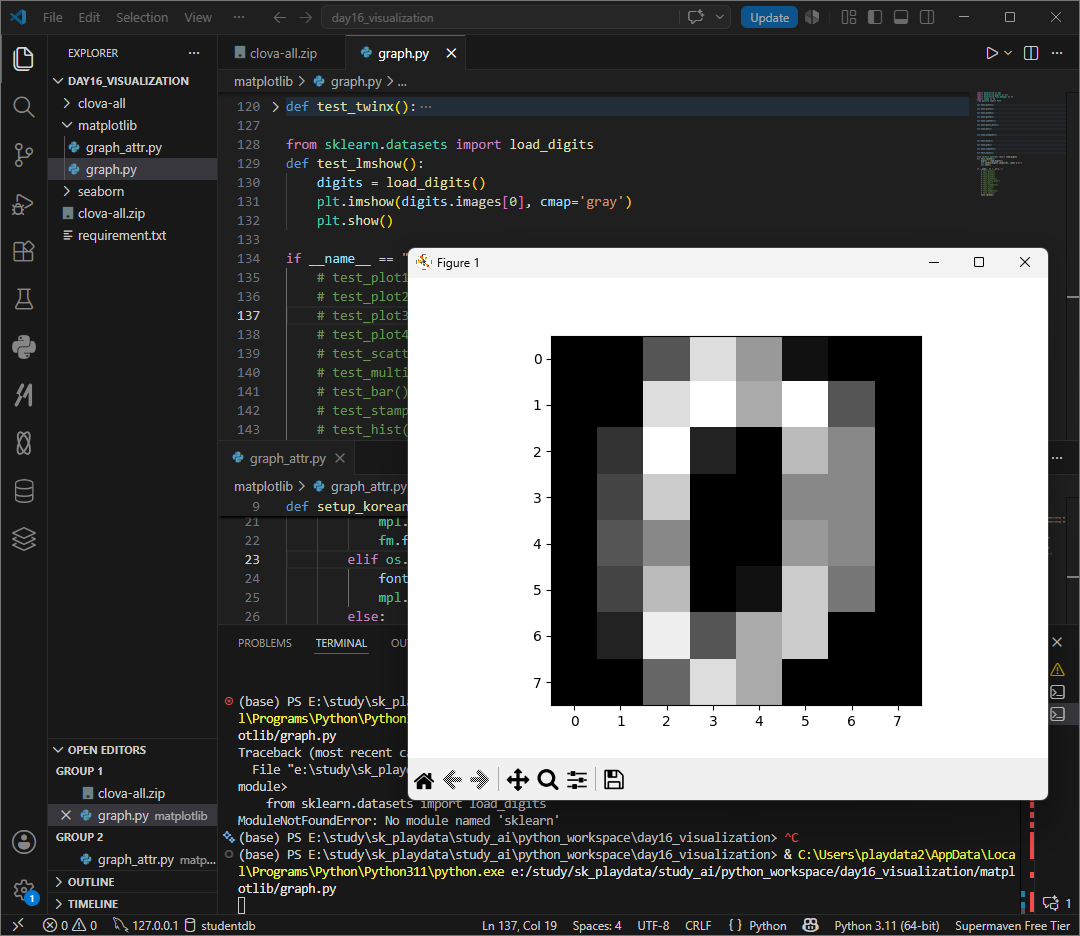Open the Testing flask view
This screenshot has width=1080, height=936.
coord(23,299)
